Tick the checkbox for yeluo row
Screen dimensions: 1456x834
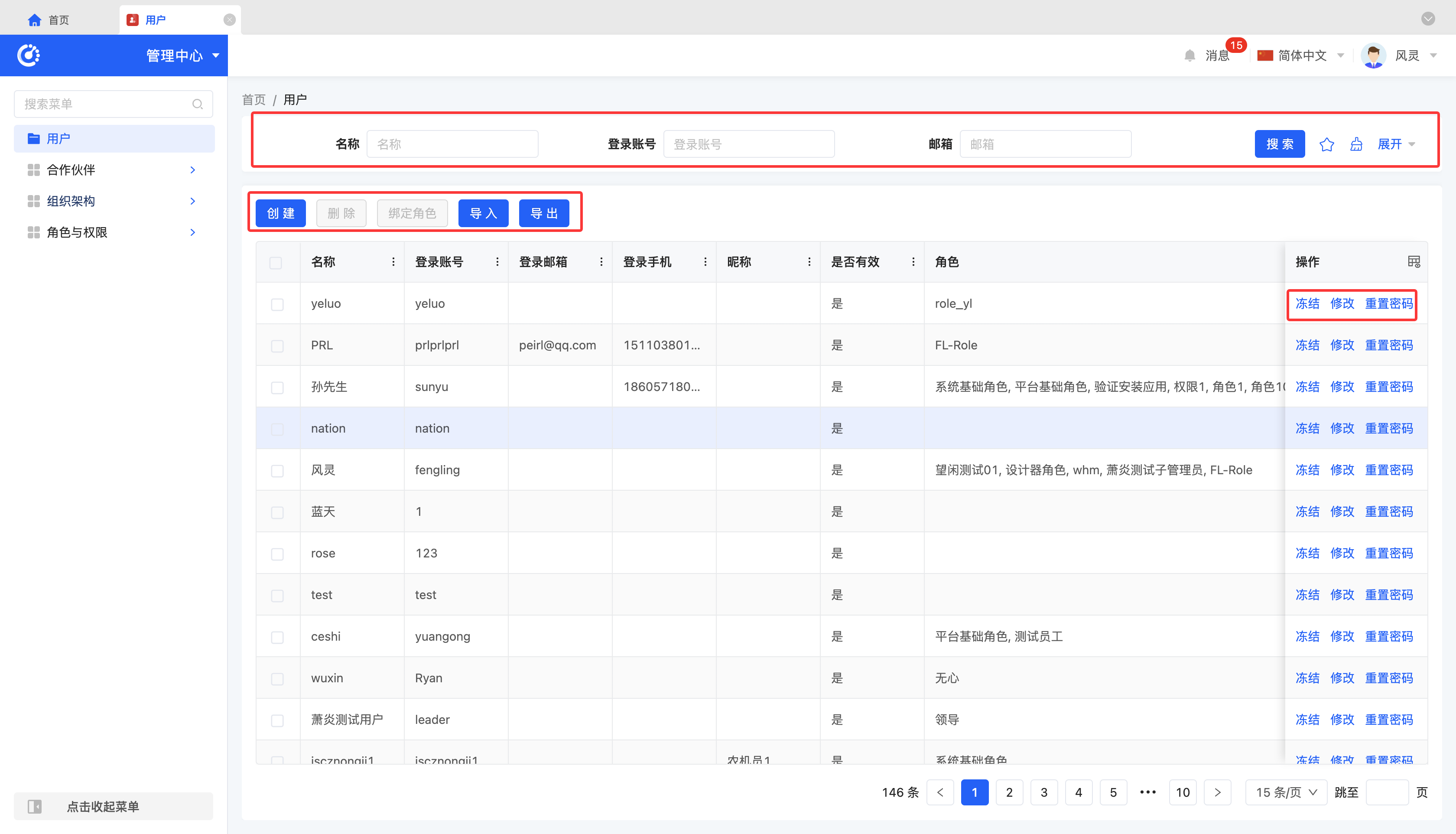pos(277,304)
